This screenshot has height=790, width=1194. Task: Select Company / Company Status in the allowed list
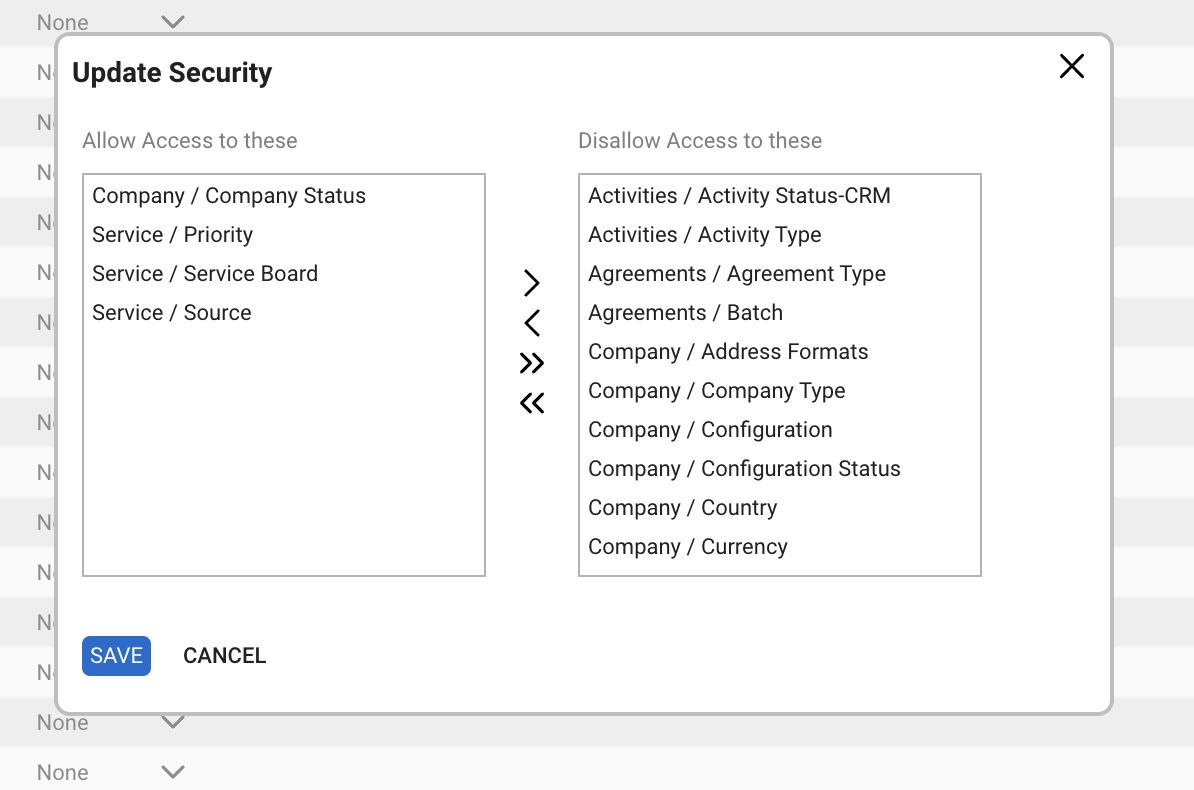pos(229,196)
